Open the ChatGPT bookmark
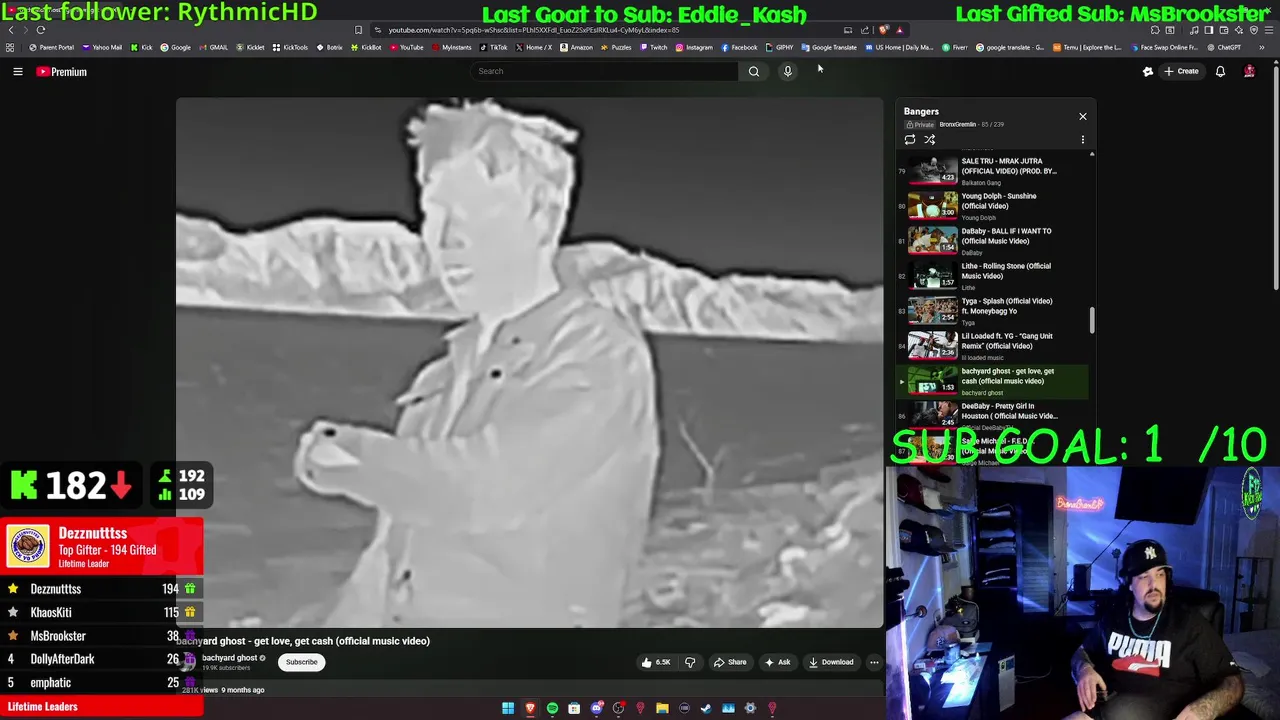Image resolution: width=1280 pixels, height=720 pixels. pyautogui.click(x=1224, y=48)
